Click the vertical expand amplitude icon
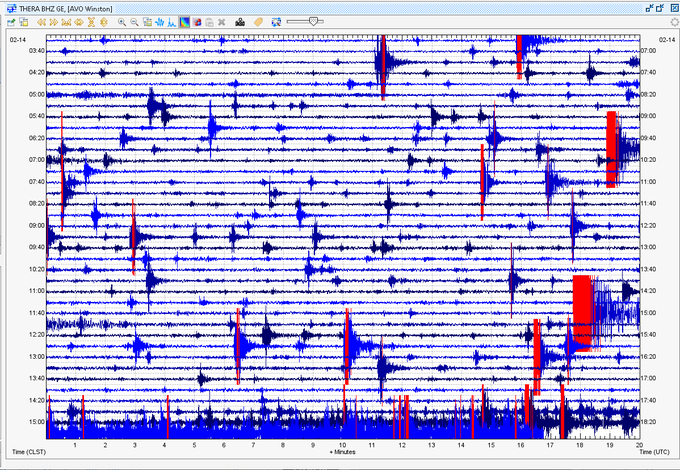680x470 pixels. point(103,21)
